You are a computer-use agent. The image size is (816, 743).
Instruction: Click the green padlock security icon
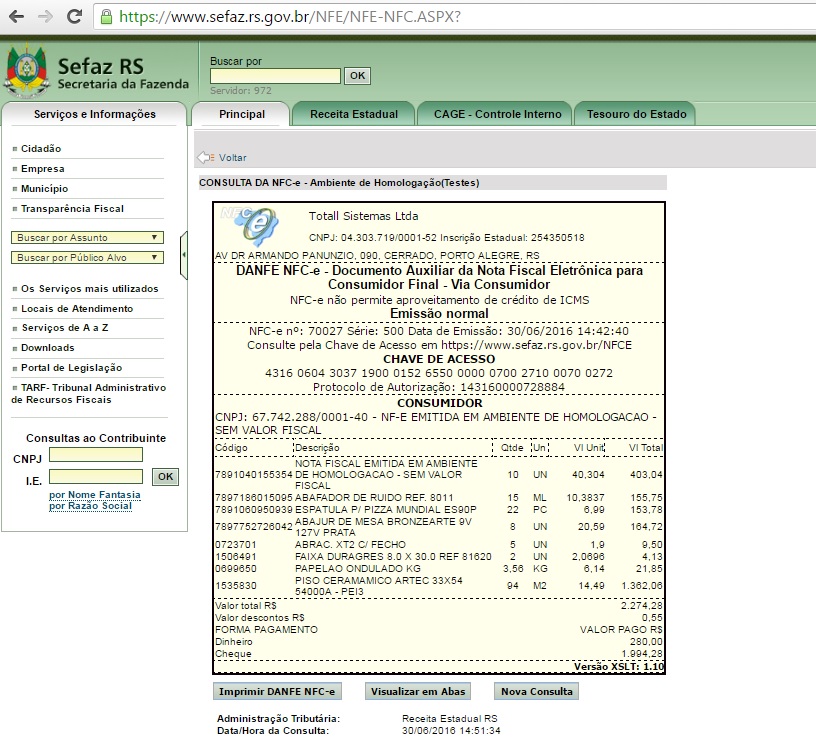106,17
